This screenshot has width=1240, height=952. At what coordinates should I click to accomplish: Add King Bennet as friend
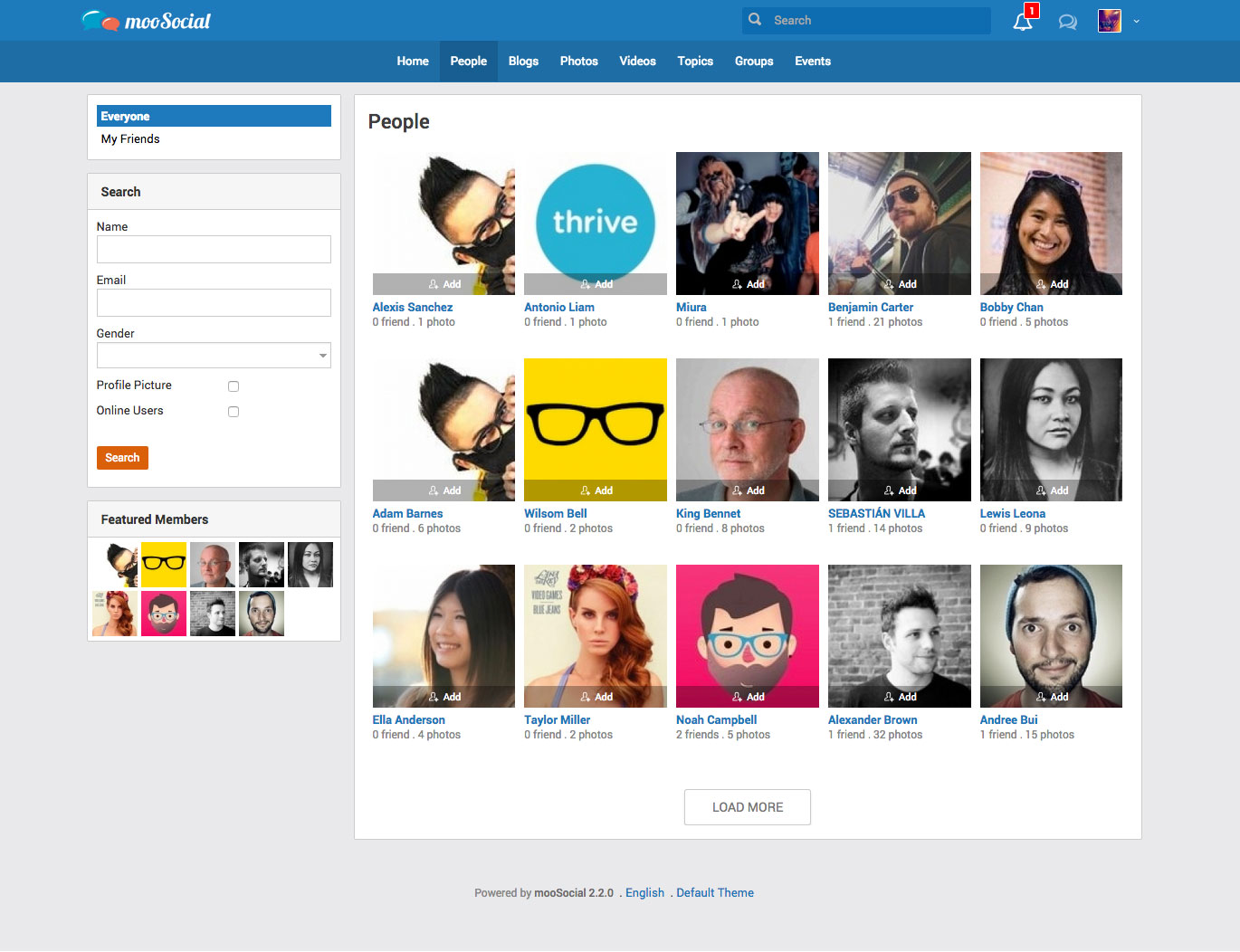coord(748,490)
